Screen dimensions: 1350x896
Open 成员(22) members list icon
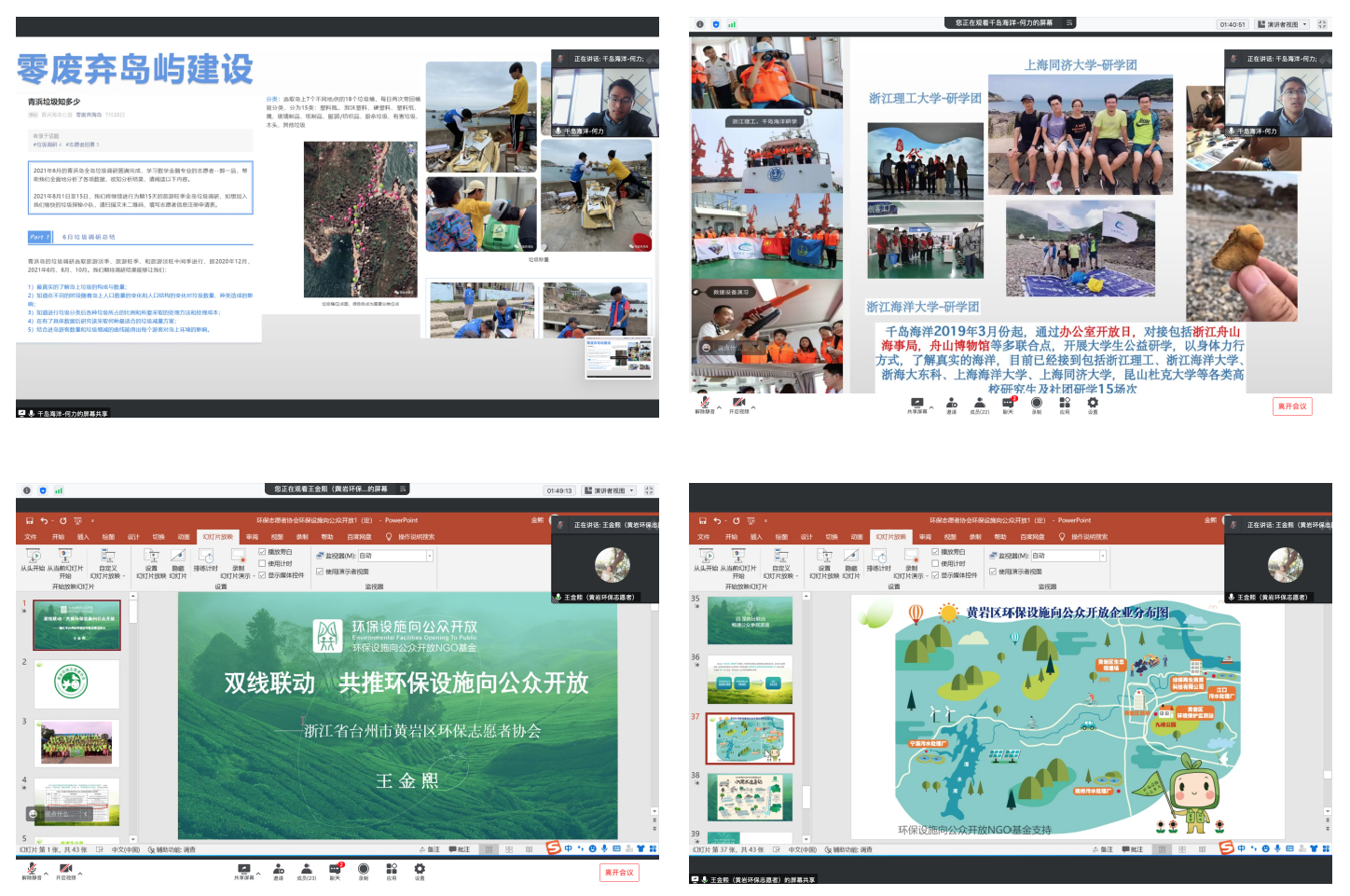tap(980, 402)
